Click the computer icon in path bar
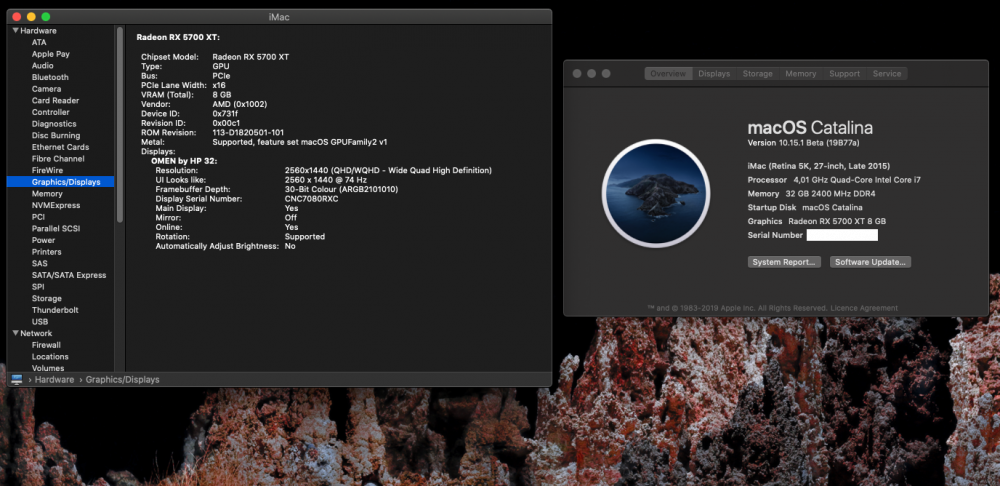This screenshot has width=1000, height=486. 17,379
